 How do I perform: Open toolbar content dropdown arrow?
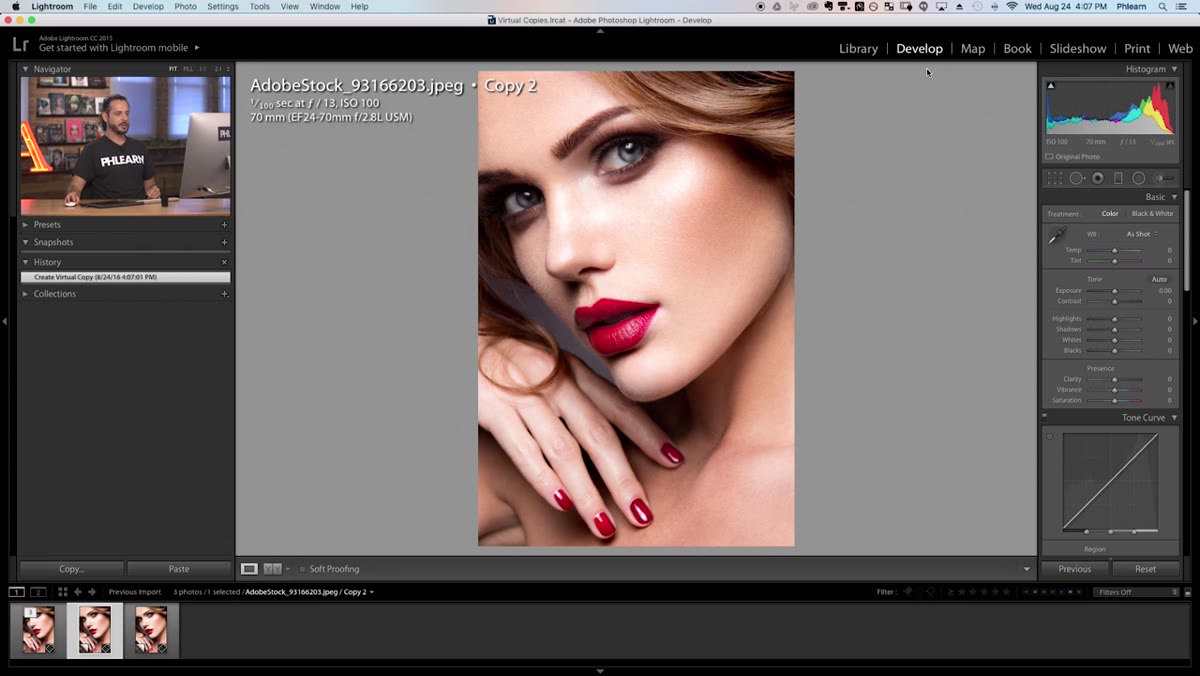1026,569
